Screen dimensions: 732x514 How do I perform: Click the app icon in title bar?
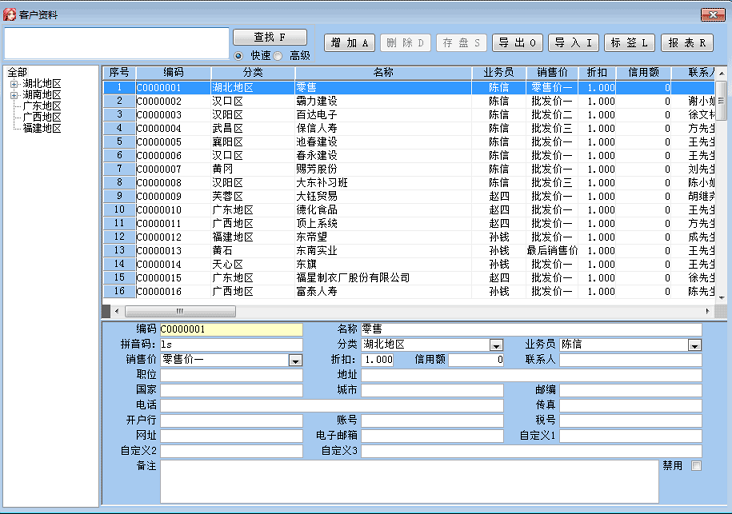click(10, 14)
